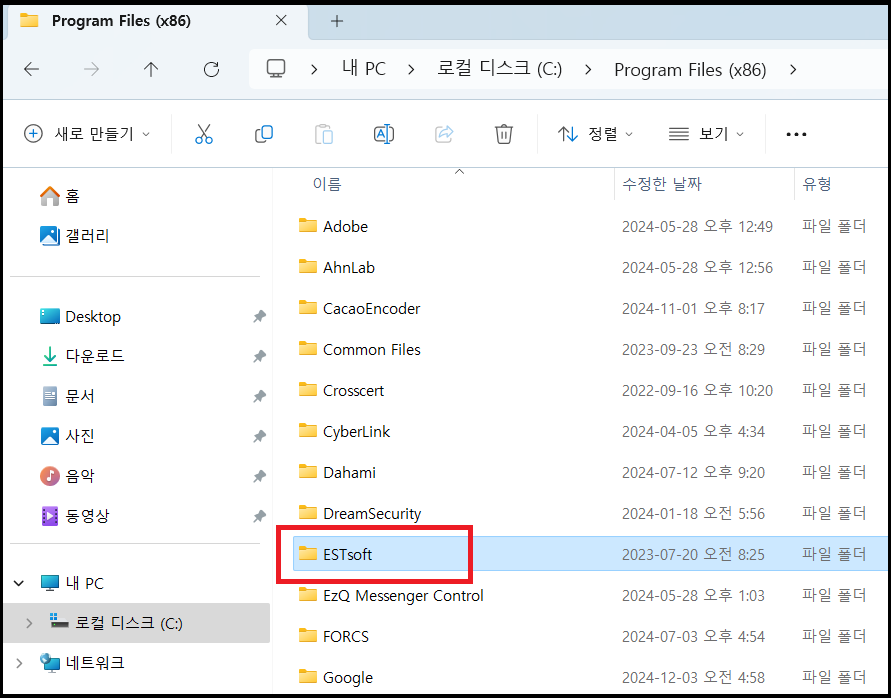Refresh the current folder view
The image size is (891, 698).
tap(211, 69)
